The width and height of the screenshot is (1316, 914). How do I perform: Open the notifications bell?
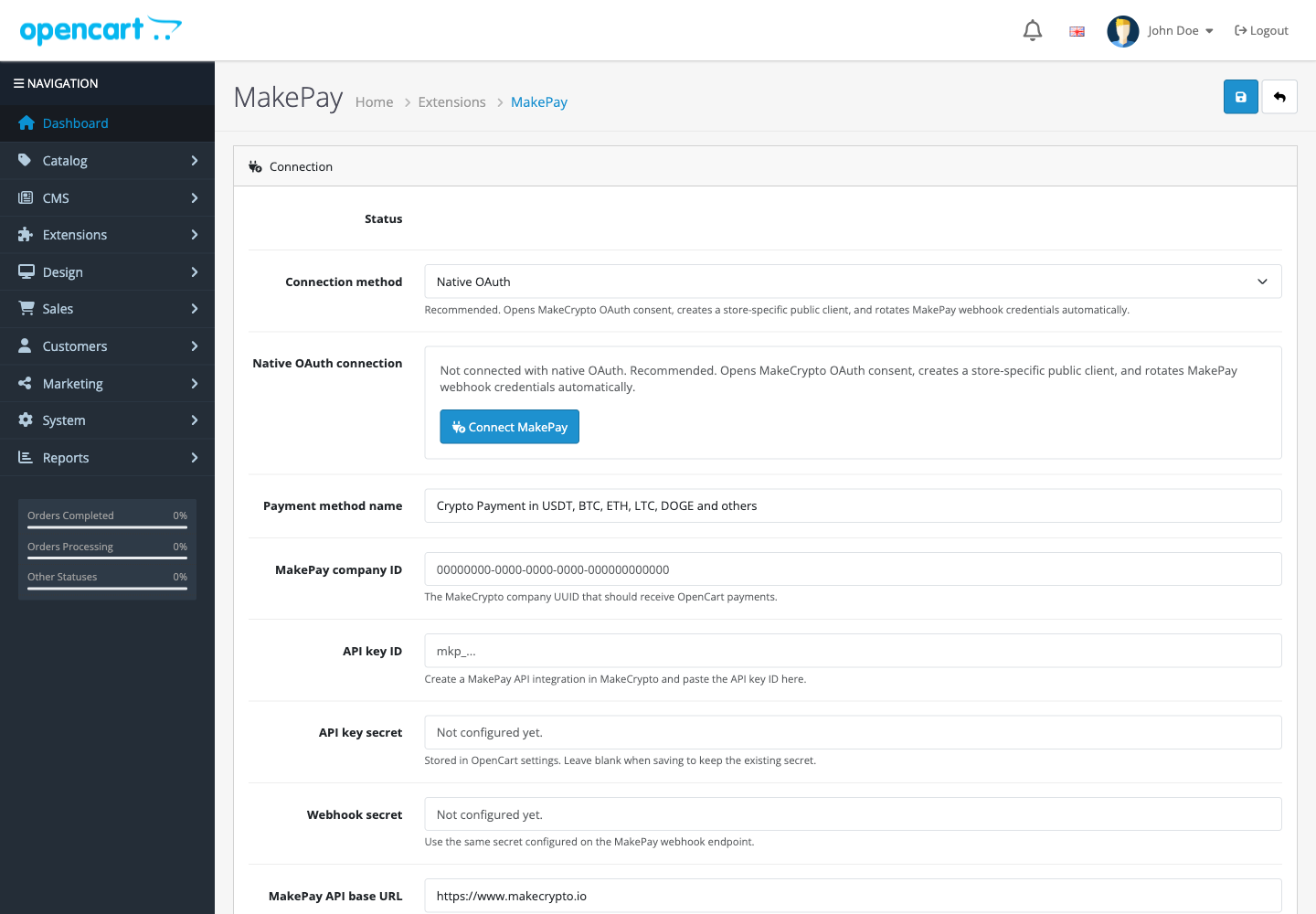(x=1033, y=30)
